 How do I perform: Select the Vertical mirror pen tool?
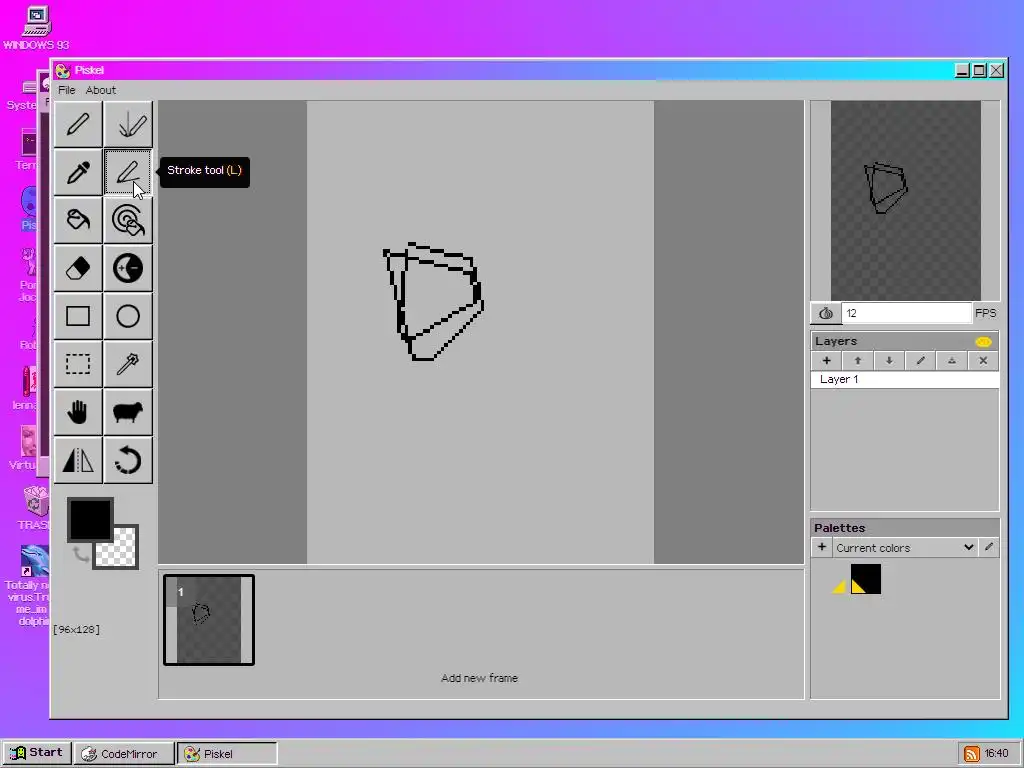pos(128,124)
